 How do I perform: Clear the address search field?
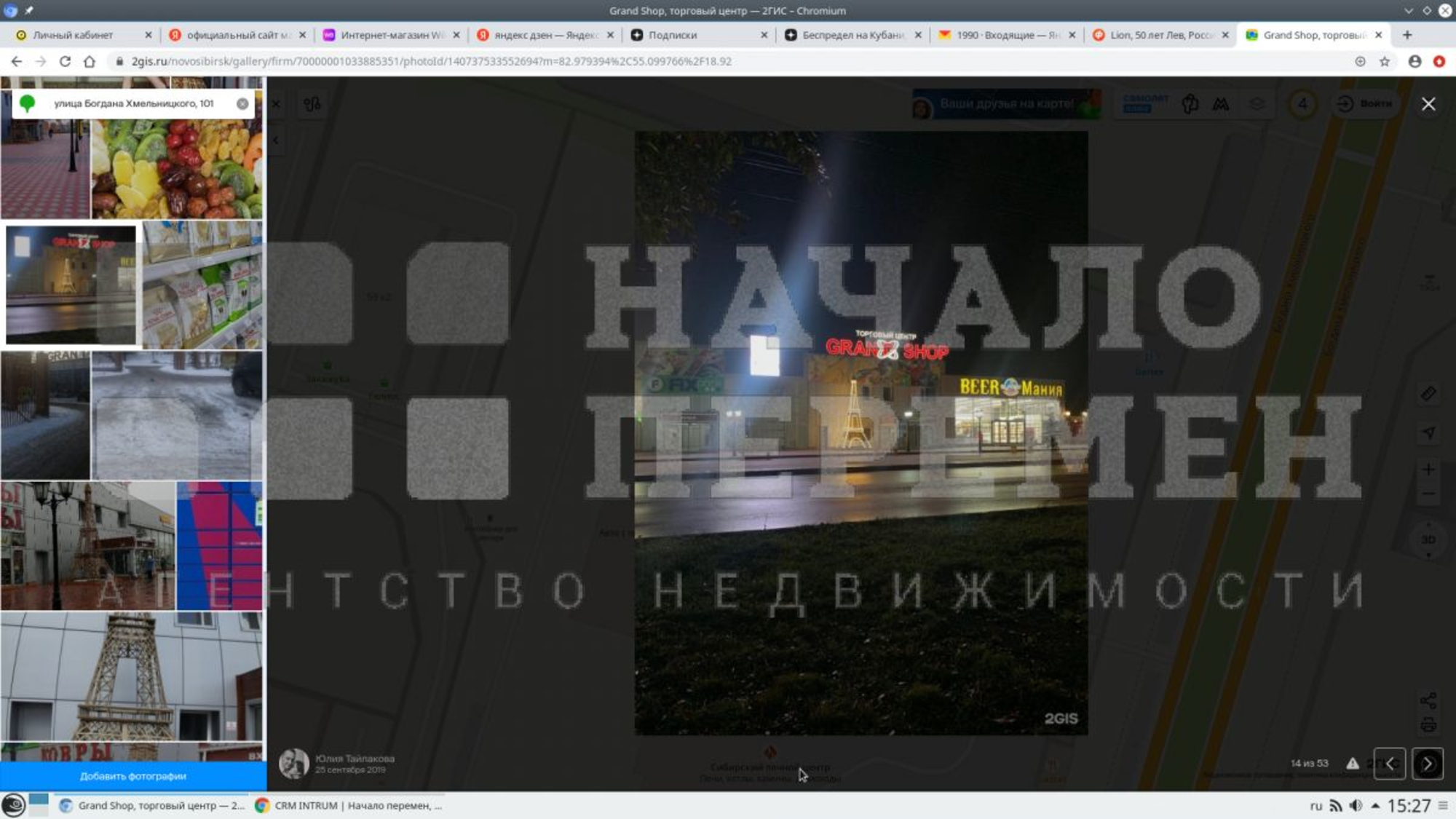click(242, 103)
